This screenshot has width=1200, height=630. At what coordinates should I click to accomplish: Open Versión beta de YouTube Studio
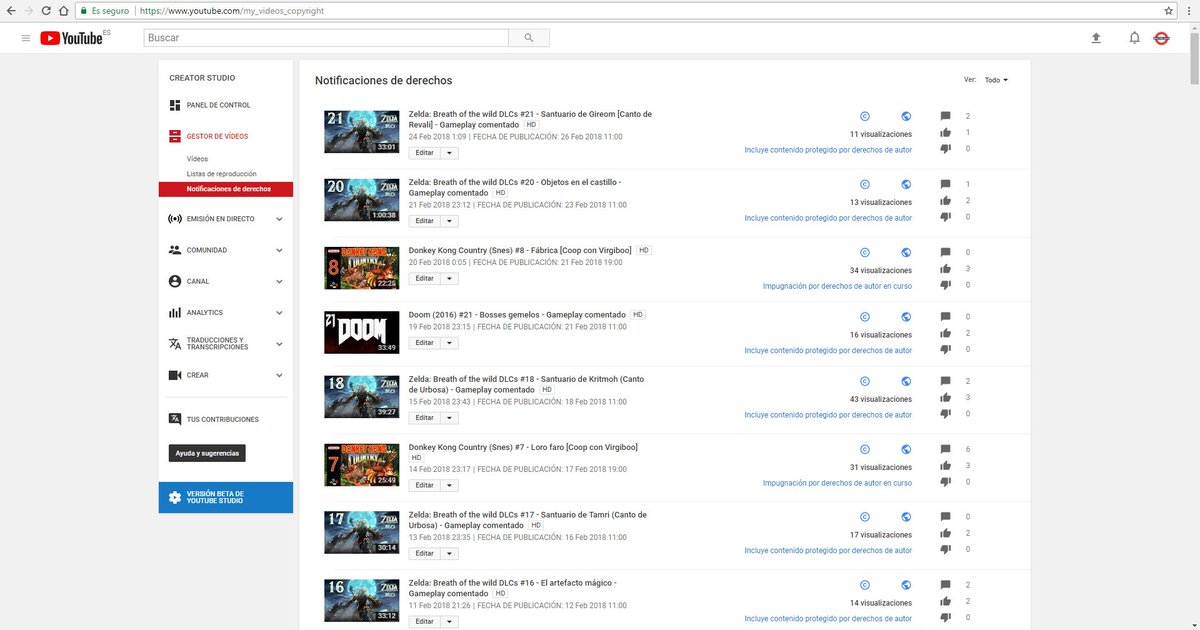click(x=226, y=497)
